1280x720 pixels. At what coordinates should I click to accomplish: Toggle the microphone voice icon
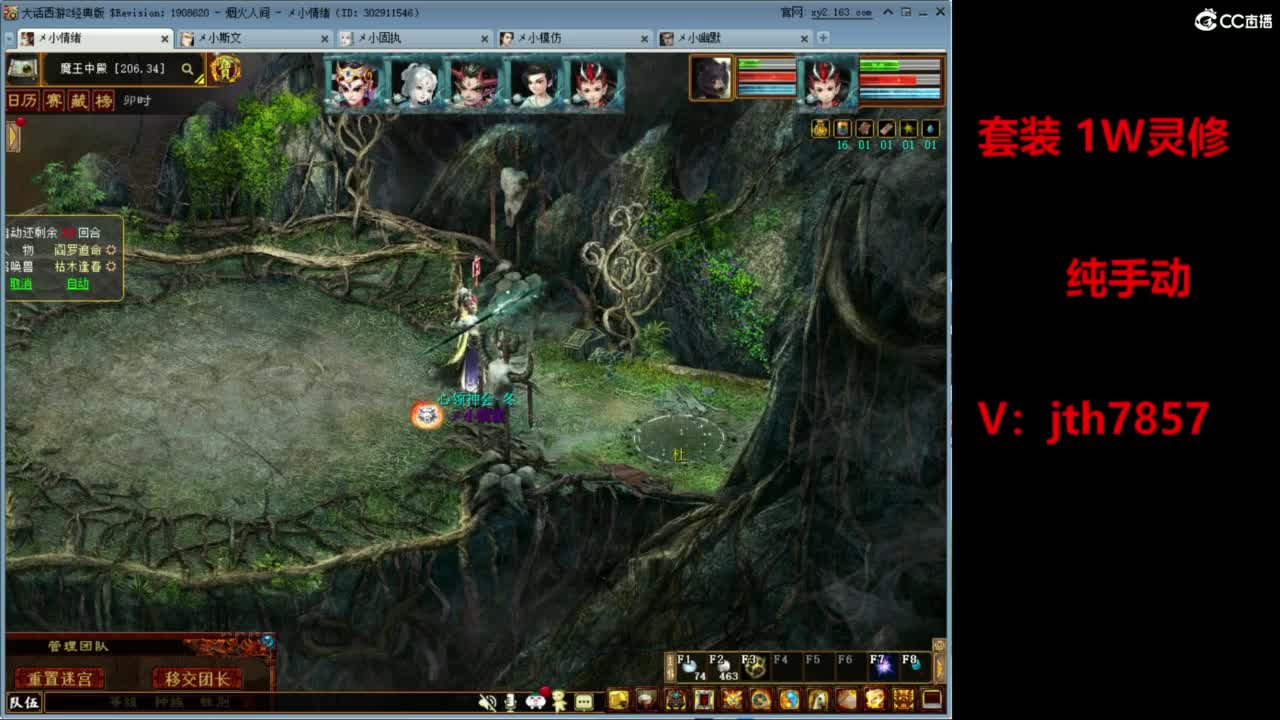[x=511, y=702]
